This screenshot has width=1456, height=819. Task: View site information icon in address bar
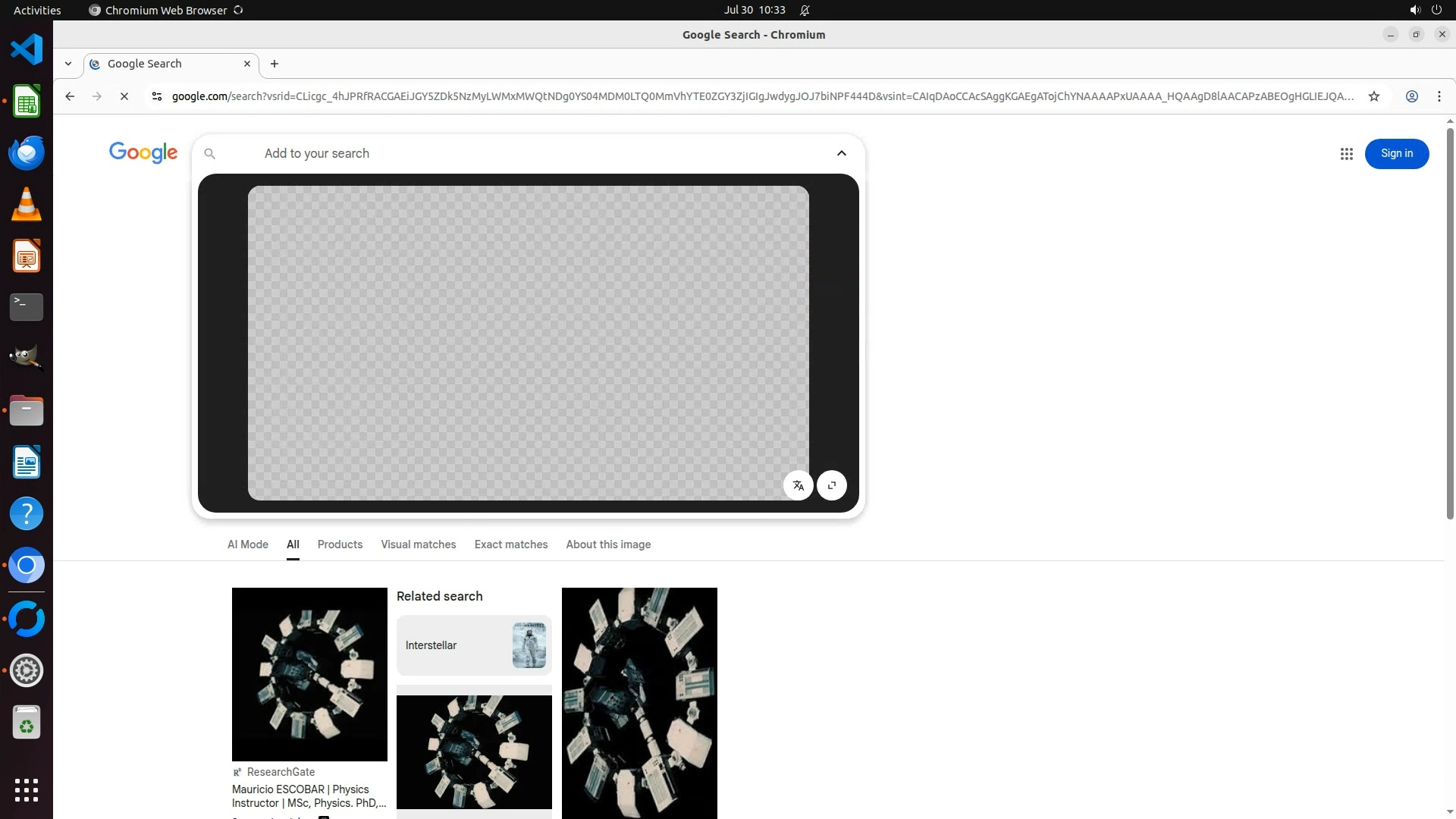click(157, 96)
